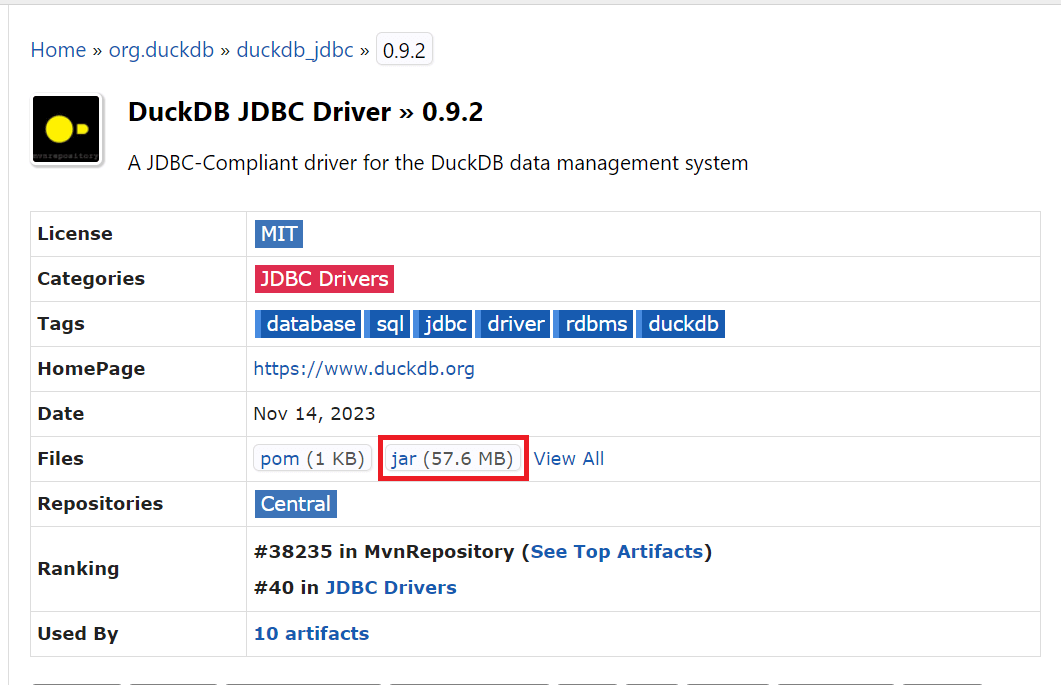1061x685 pixels.
Task: Click the License row label
Action: pos(75,234)
